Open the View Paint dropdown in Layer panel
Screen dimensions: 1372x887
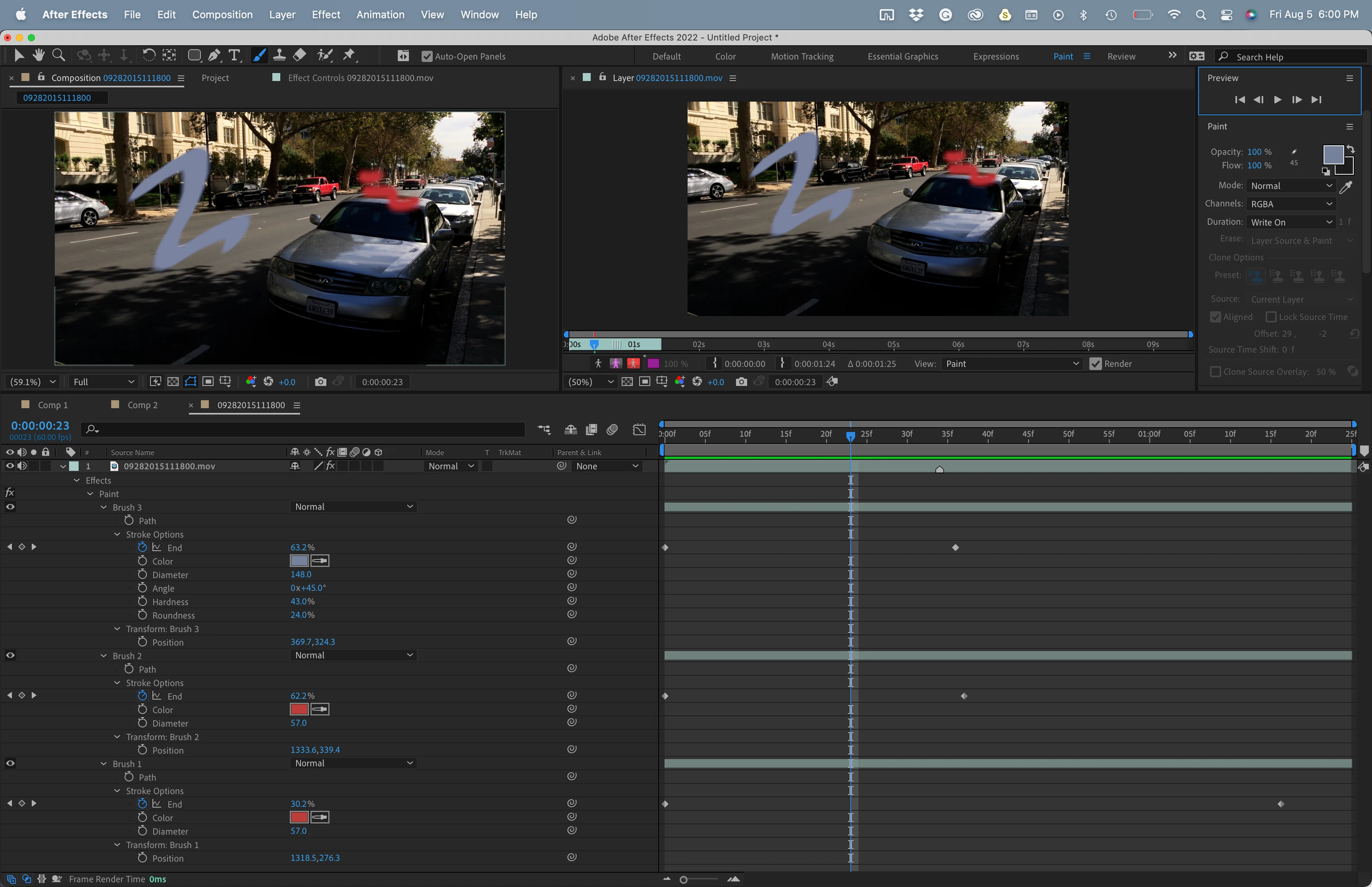point(1012,364)
